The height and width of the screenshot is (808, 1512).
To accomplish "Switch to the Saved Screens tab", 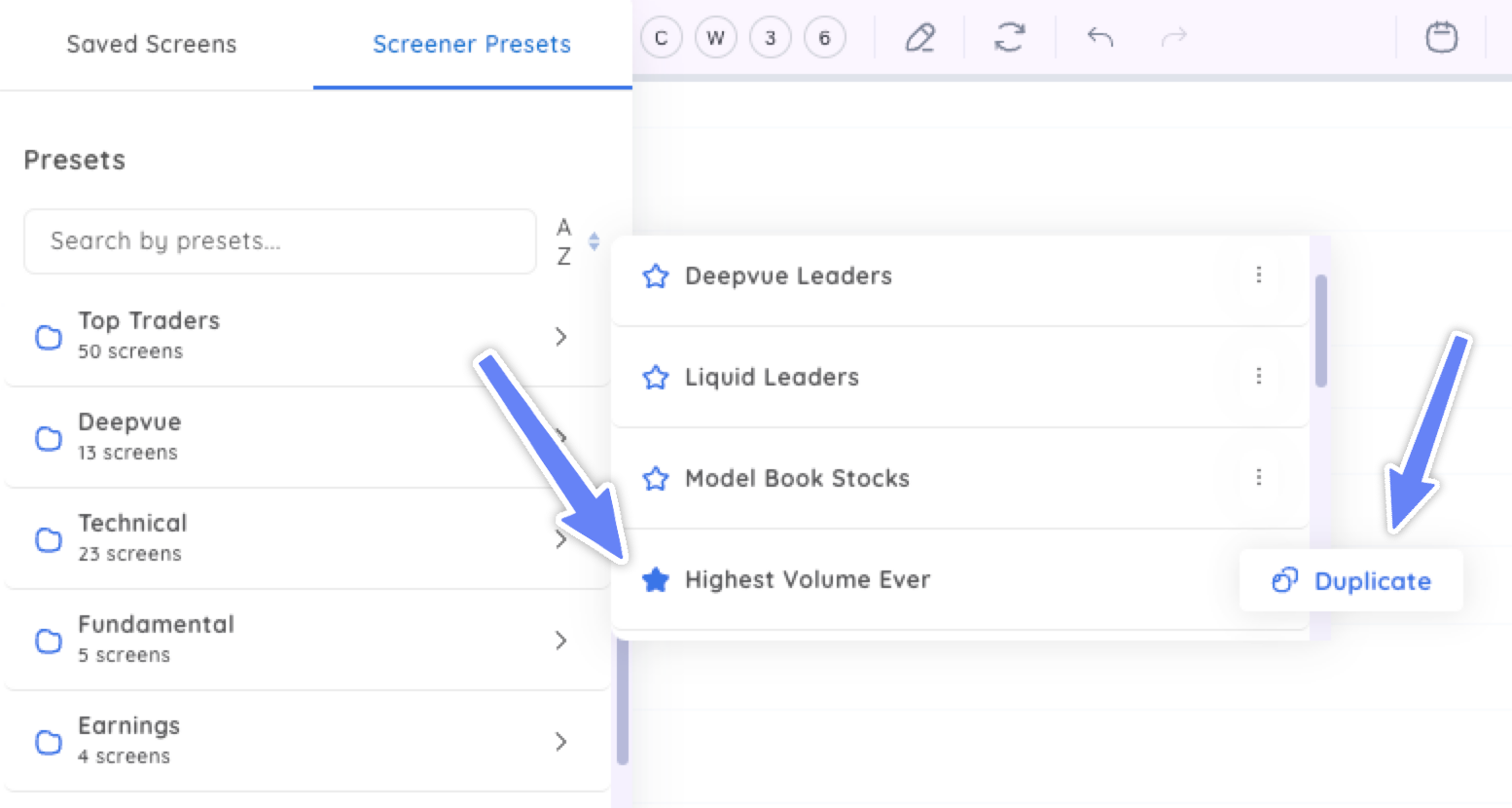I will click(152, 45).
